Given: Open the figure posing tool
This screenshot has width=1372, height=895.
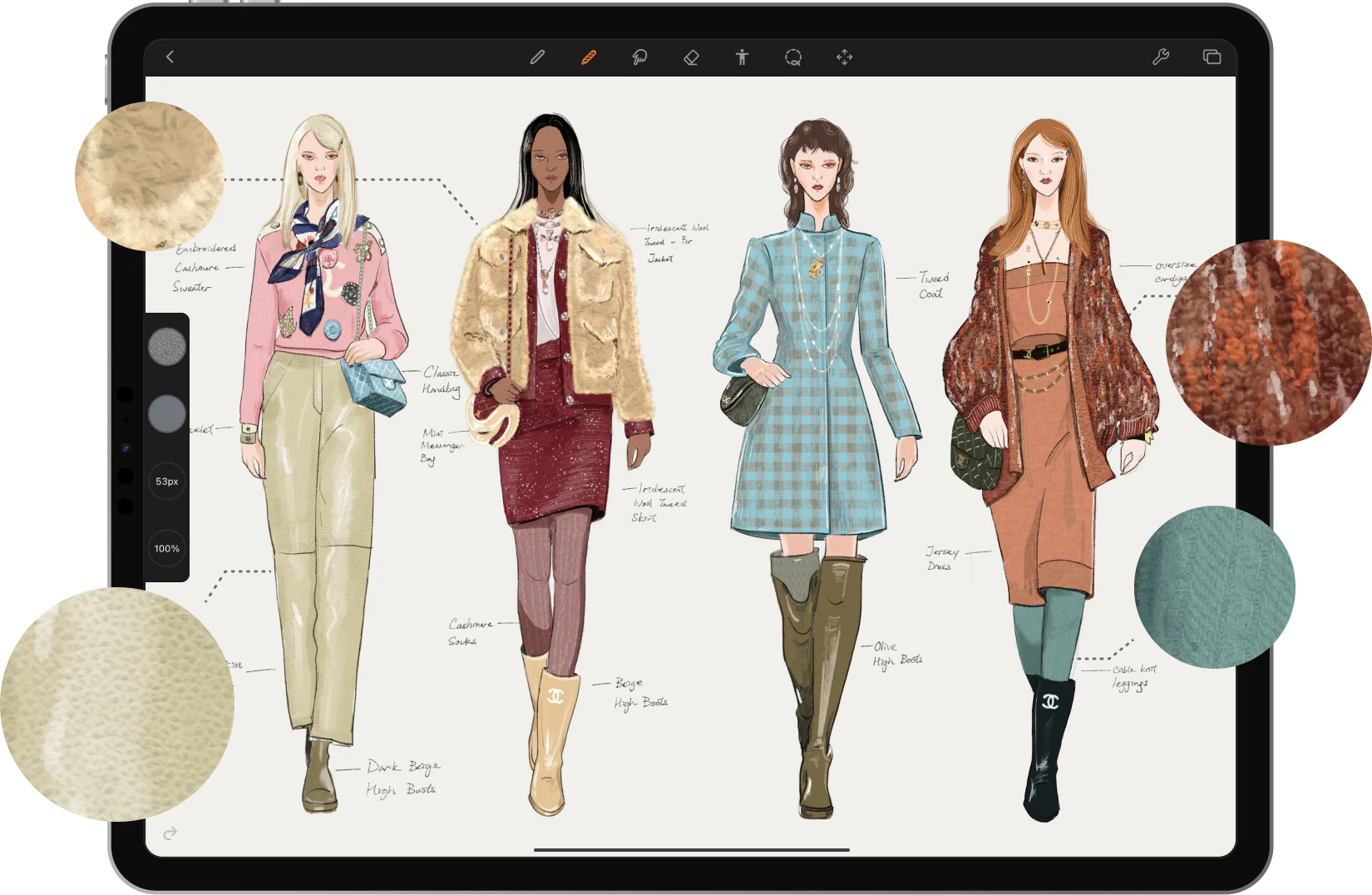Looking at the screenshot, I should point(742,57).
